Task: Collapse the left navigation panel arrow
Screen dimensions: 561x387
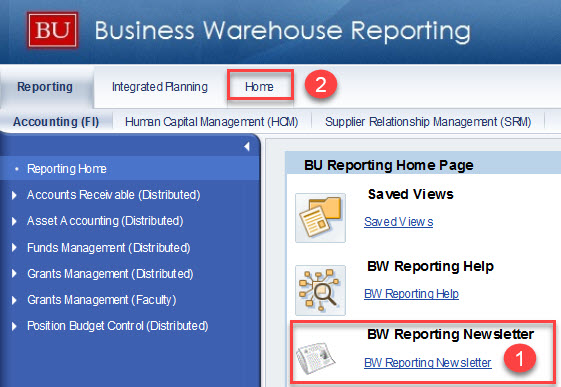Action: (247, 146)
